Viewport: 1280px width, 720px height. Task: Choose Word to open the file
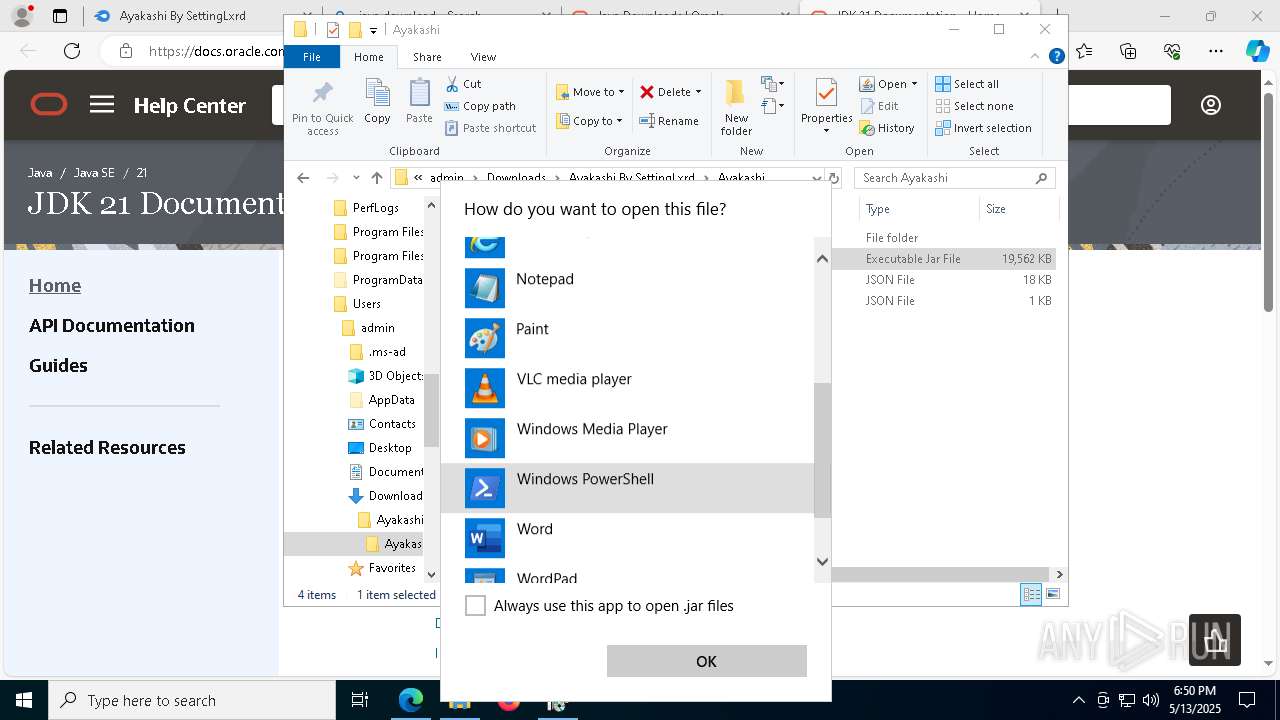(627, 538)
